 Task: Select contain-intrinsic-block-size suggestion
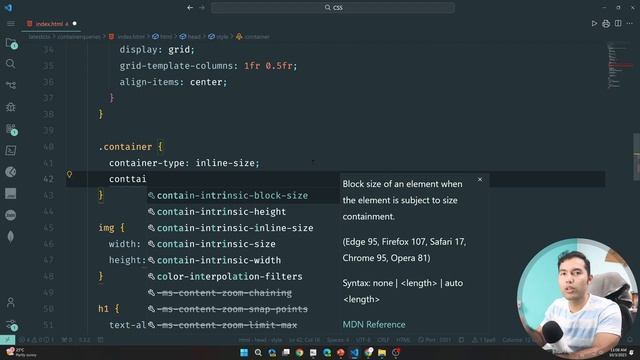(x=243, y=196)
